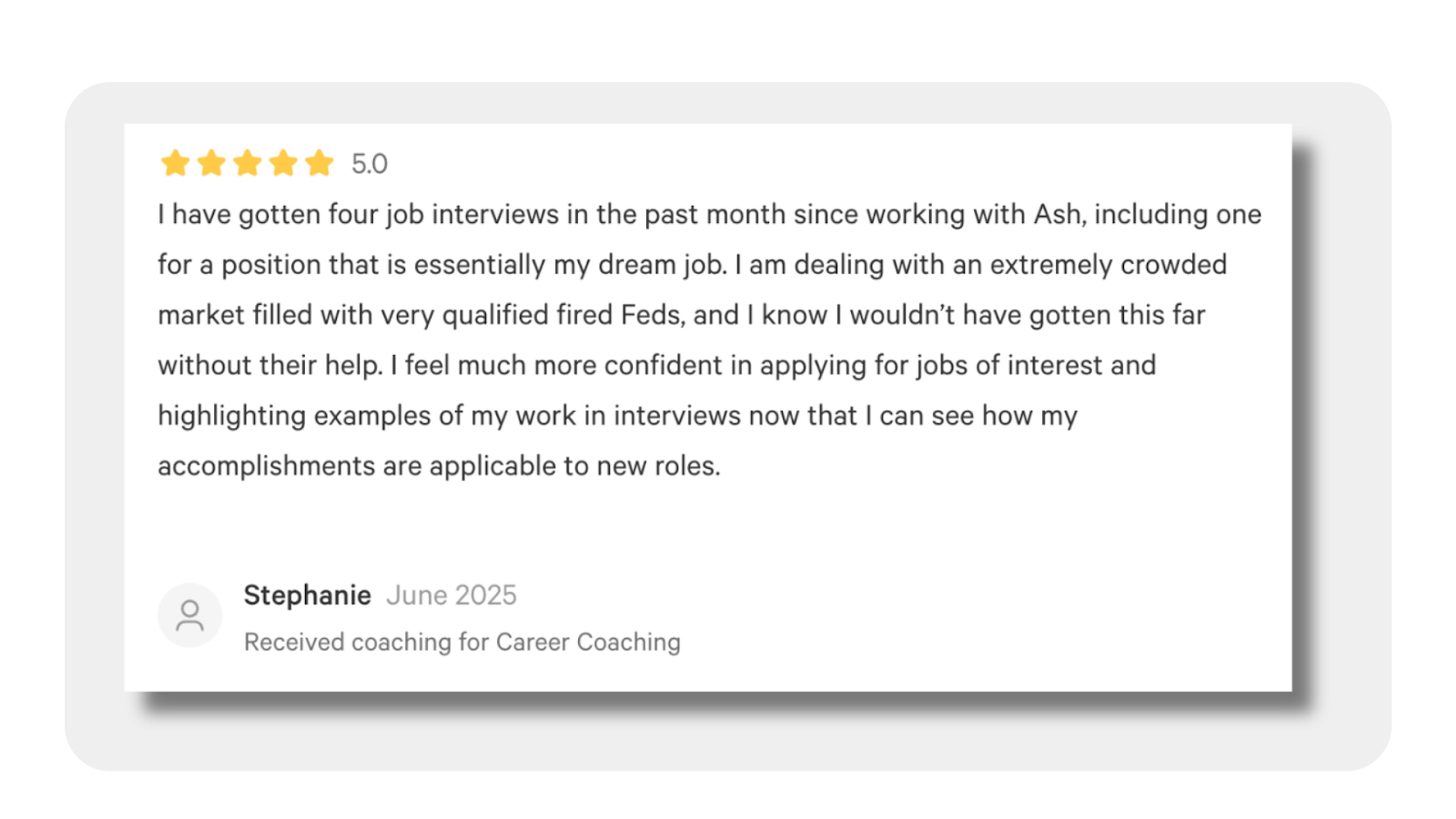Click 'Received coaching for Career Coaching' text
This screenshot has width=1456, height=819.
[462, 643]
